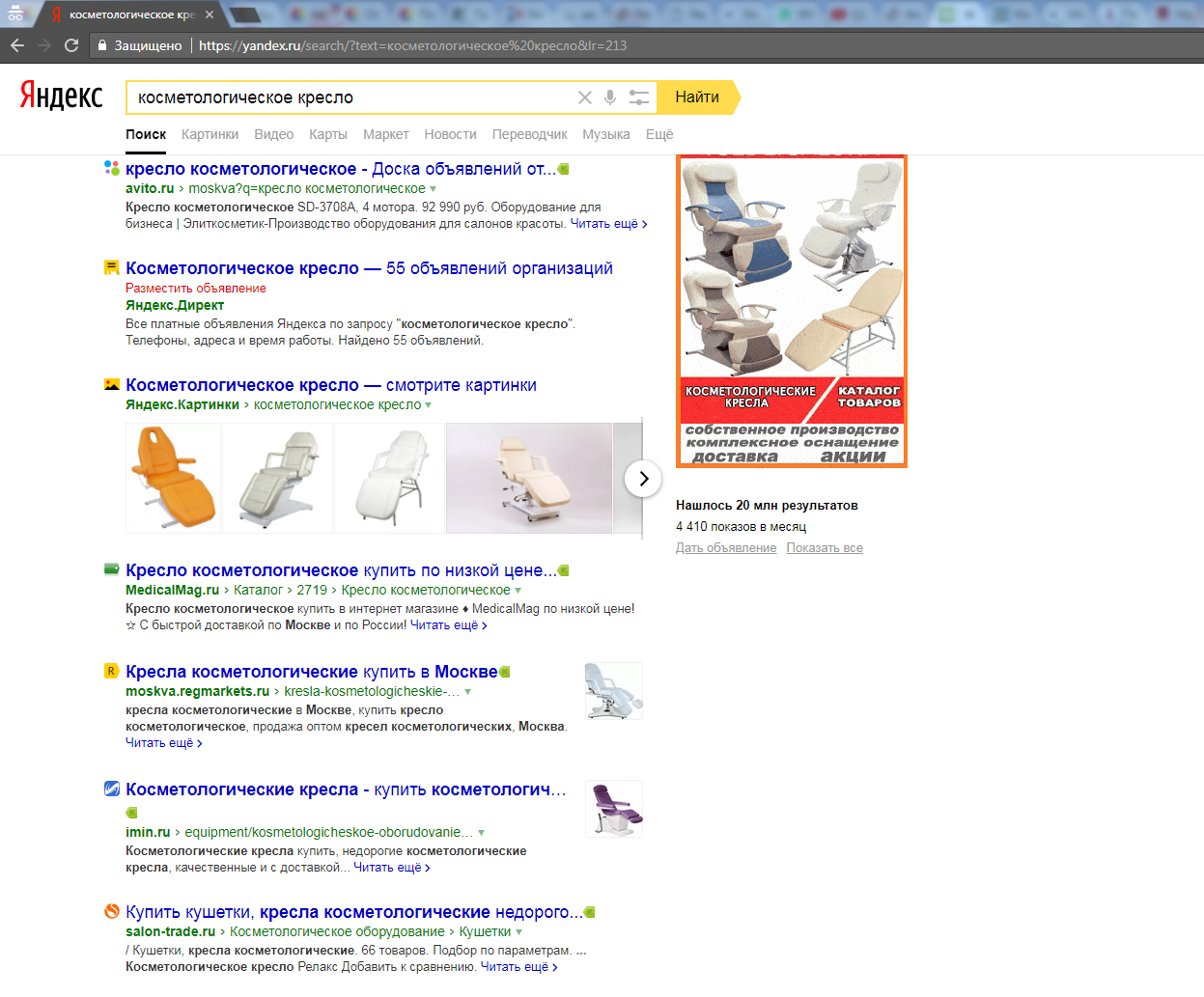Clear the search query with the X icon
Image resolution: width=1204 pixels, height=997 pixels.
(x=584, y=97)
